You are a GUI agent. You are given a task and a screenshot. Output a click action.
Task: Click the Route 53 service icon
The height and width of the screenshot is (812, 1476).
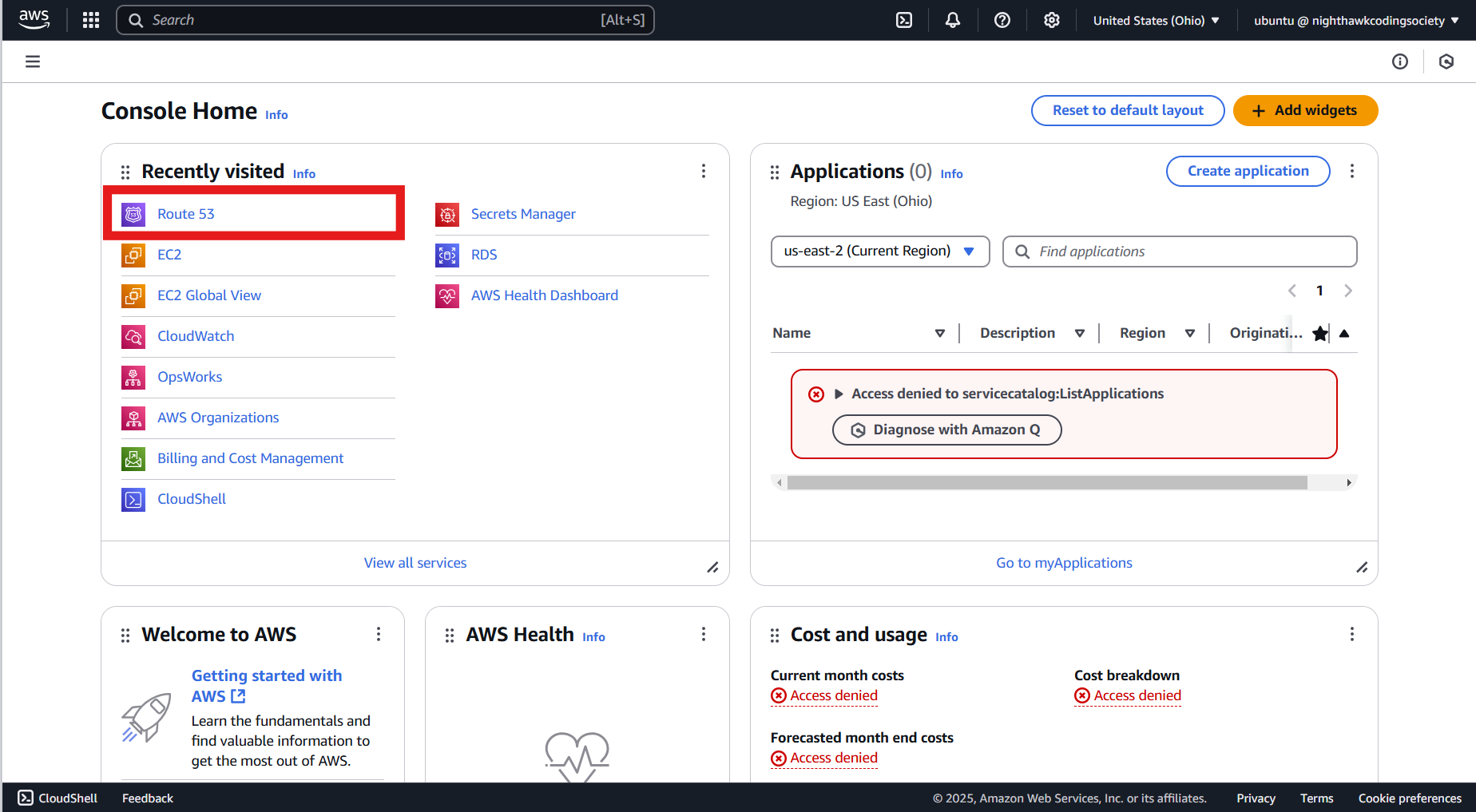pos(133,214)
